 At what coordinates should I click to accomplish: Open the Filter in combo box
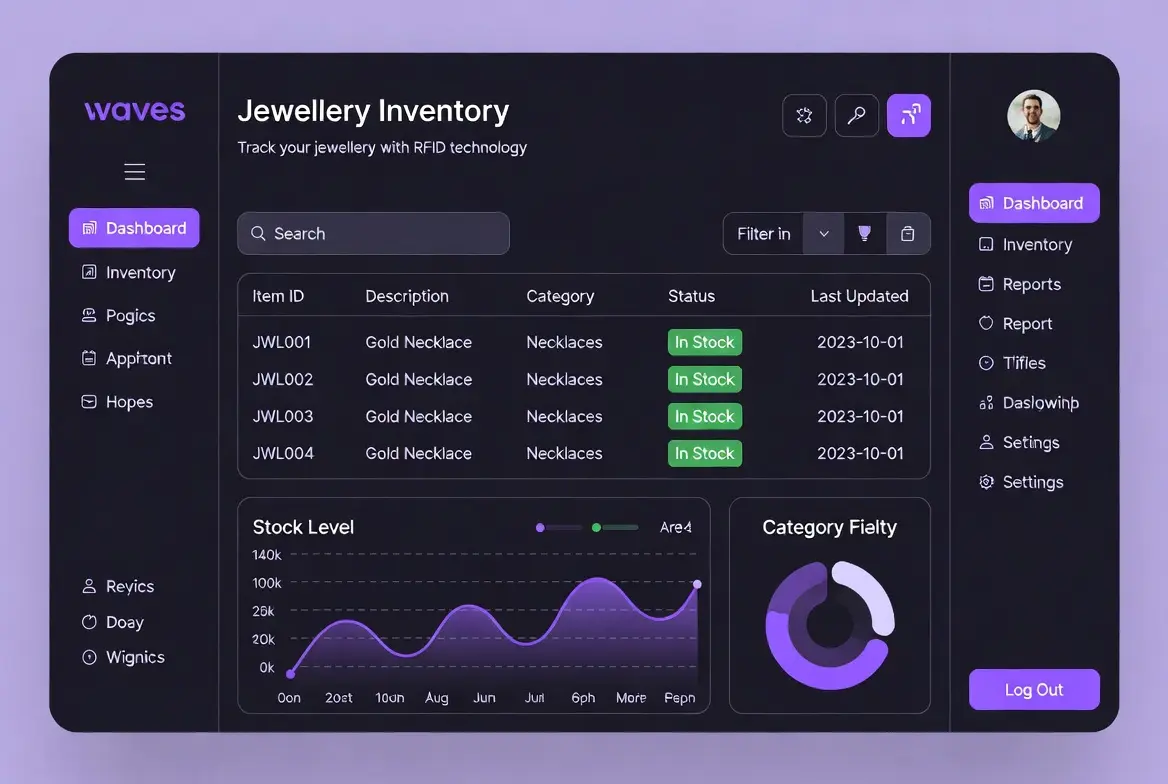pyautogui.click(x=764, y=234)
